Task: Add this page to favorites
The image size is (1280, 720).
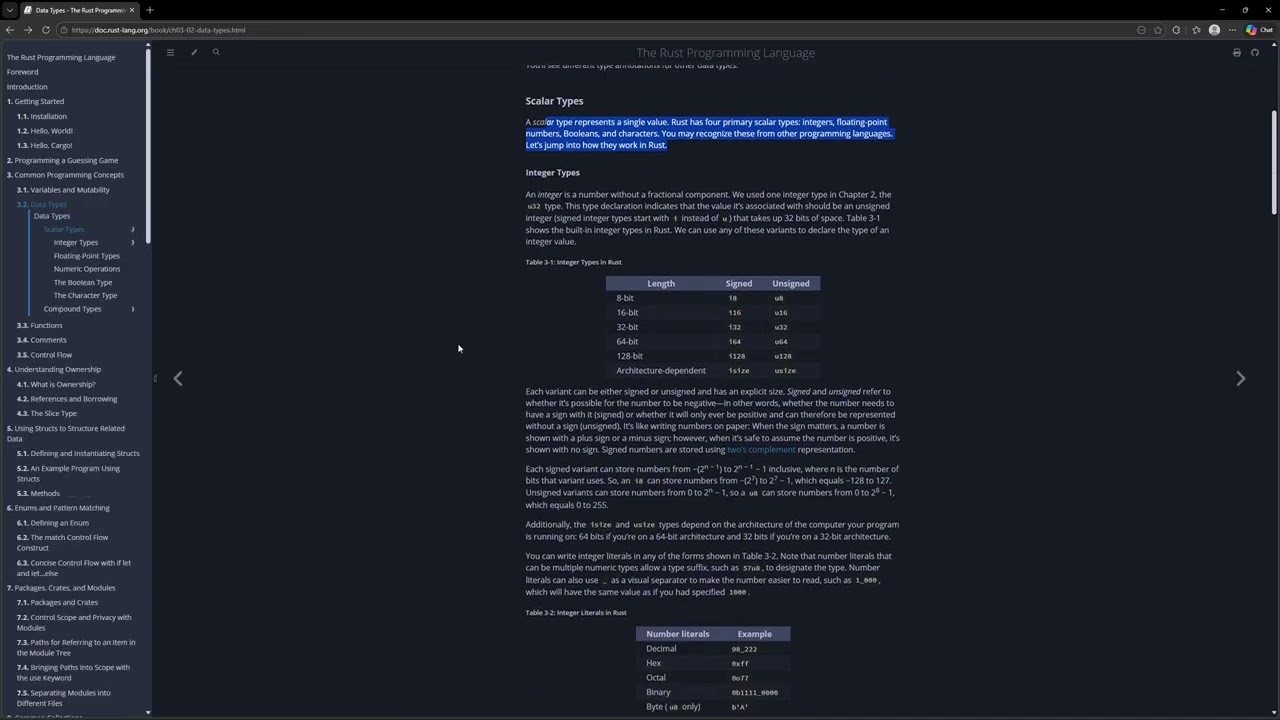Action: tap(1158, 30)
